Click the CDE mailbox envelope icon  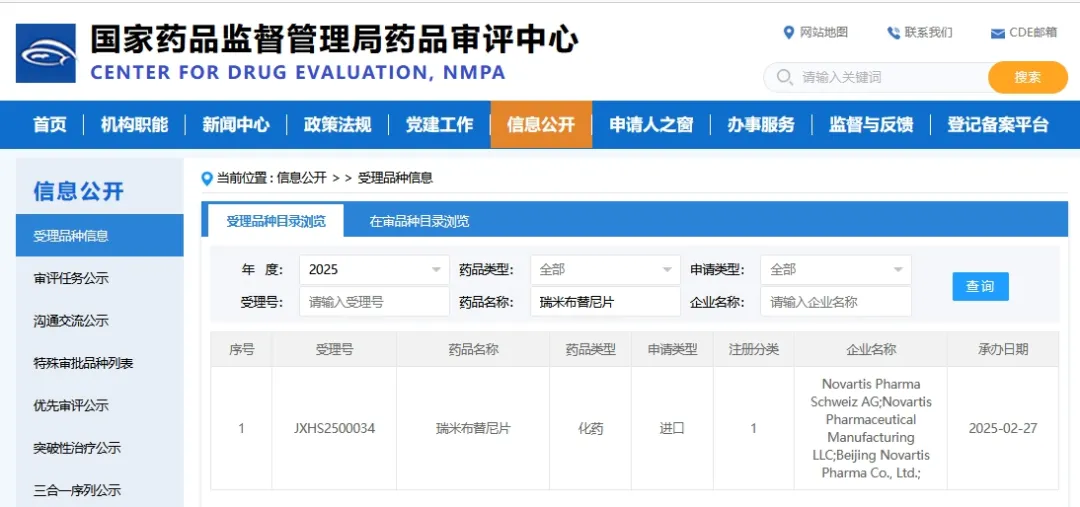point(997,33)
